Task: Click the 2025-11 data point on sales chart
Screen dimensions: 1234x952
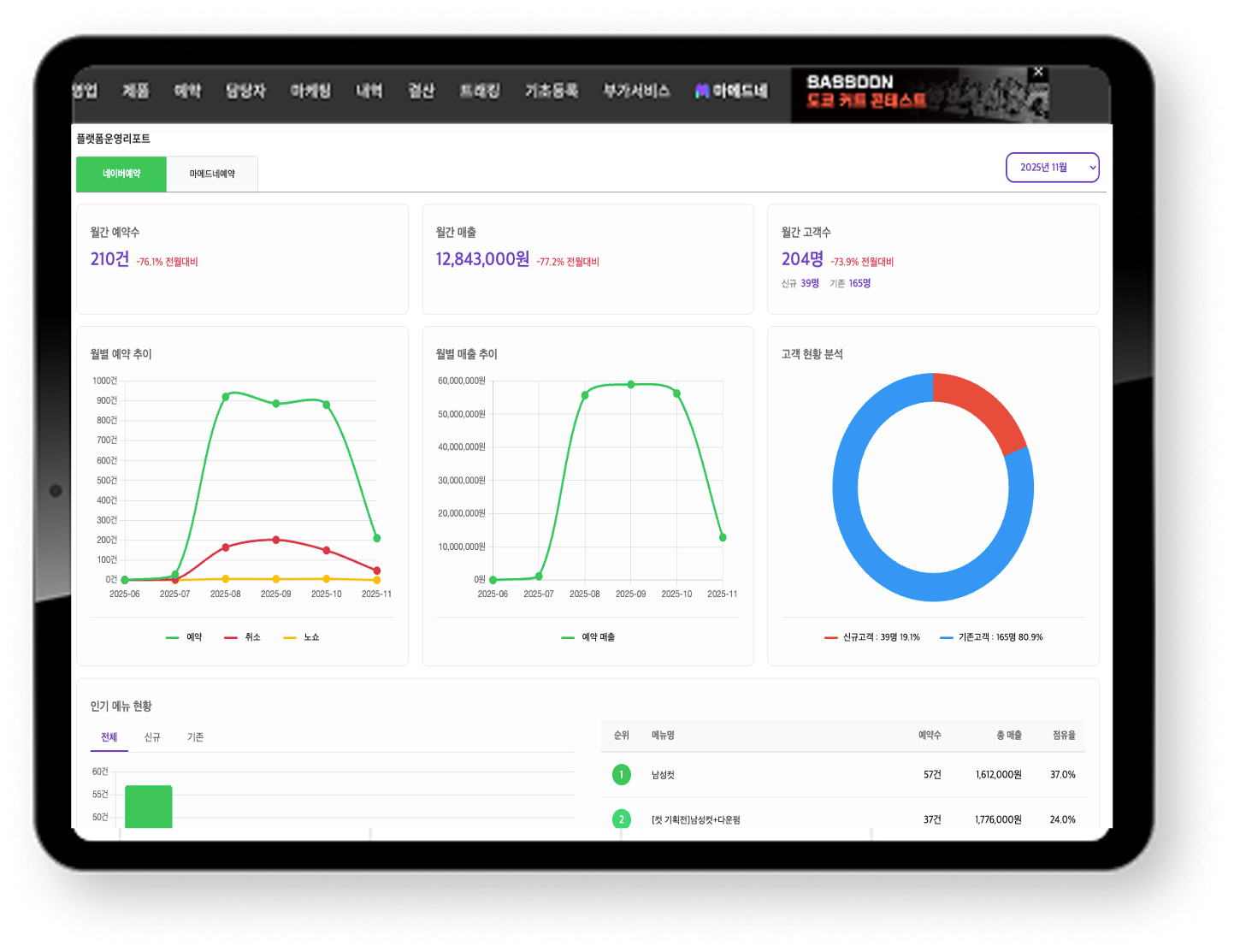Action: (x=723, y=537)
